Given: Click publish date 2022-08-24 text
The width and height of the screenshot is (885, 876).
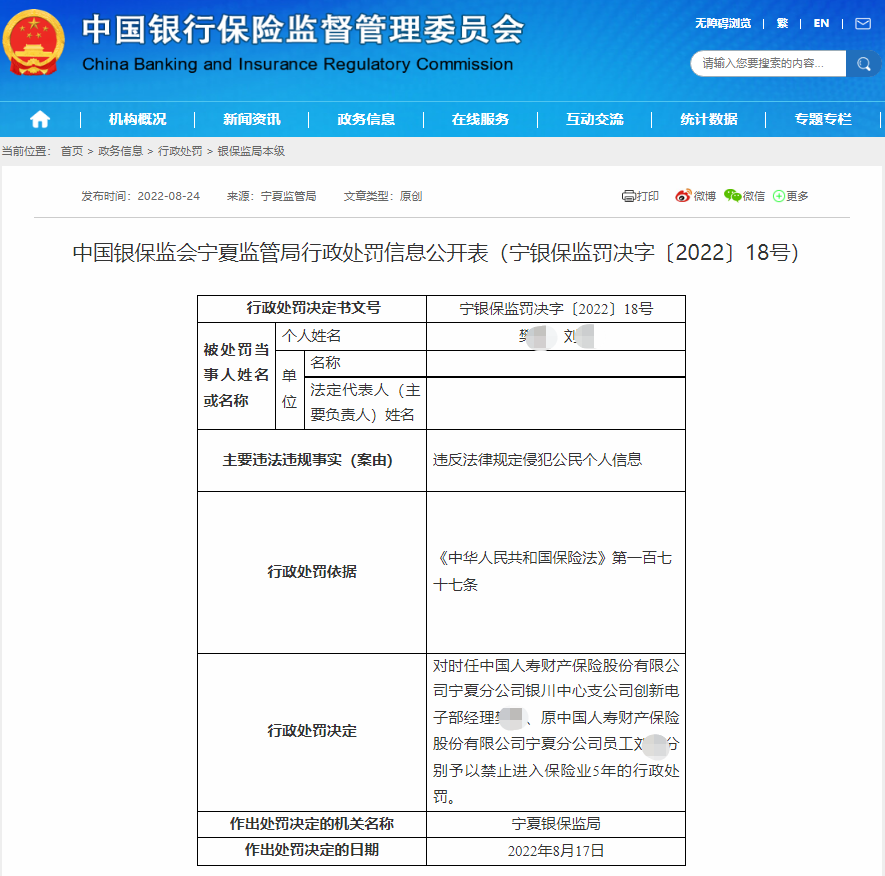Looking at the screenshot, I should pos(169,196).
